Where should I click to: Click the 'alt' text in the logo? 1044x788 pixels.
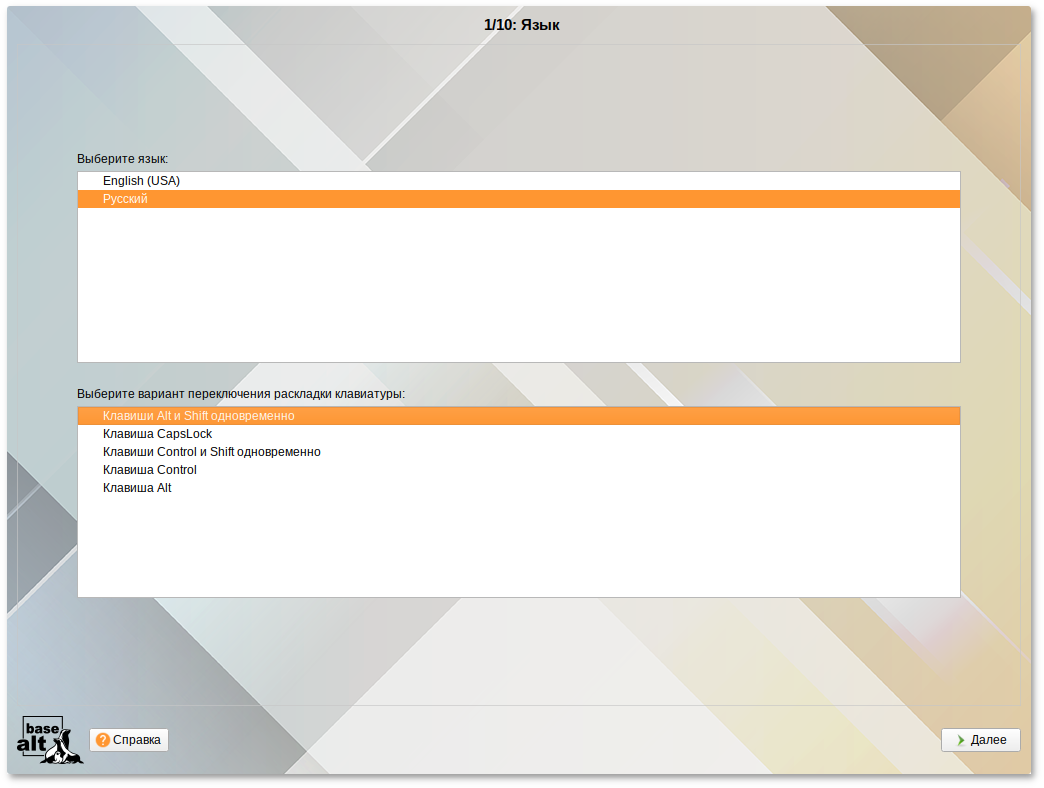click(x=33, y=746)
